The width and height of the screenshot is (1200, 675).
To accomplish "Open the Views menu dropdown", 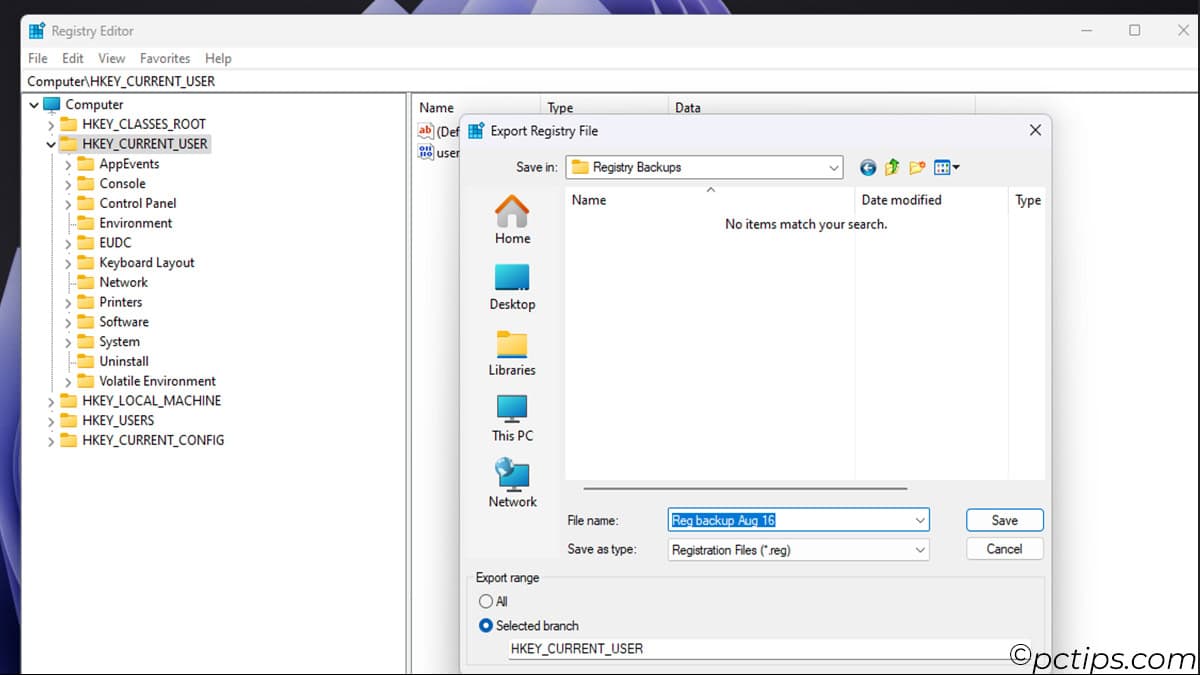I will 945,167.
